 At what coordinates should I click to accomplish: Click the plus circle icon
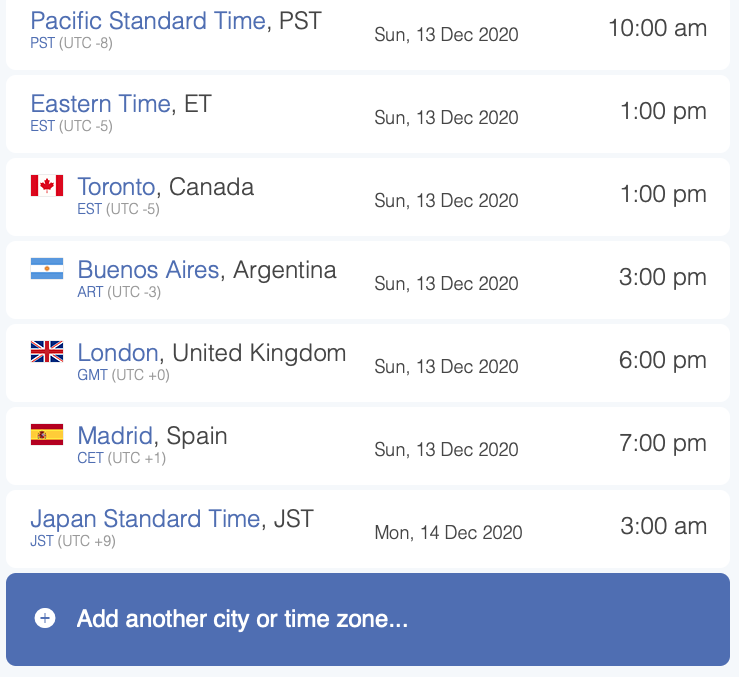click(45, 618)
